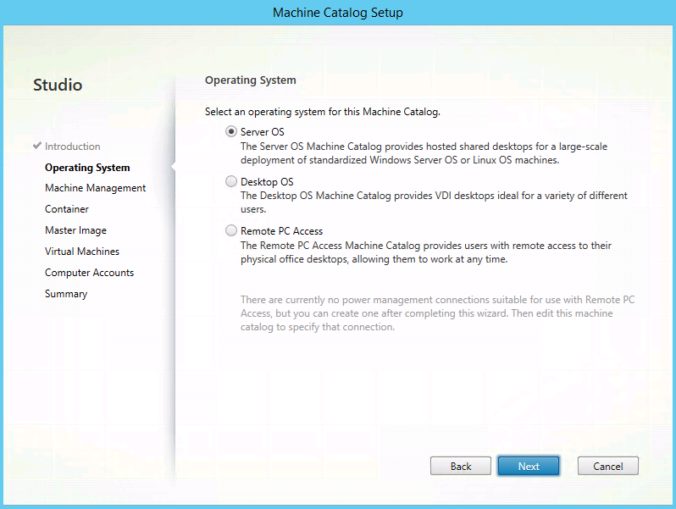The image size is (676, 509).
Task: Open the Introduction step in sidebar
Action: coord(72,146)
